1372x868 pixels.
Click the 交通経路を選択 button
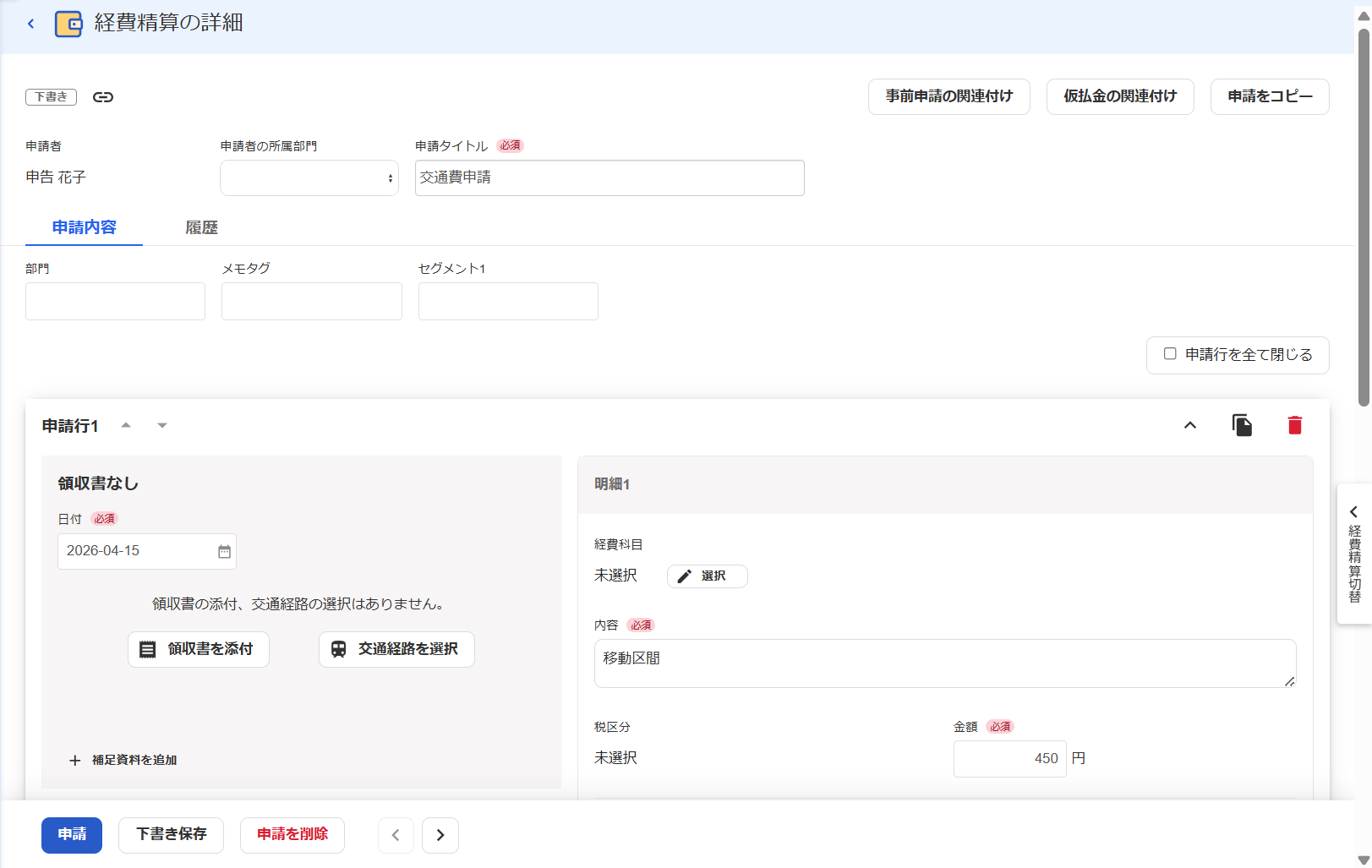[396, 649]
